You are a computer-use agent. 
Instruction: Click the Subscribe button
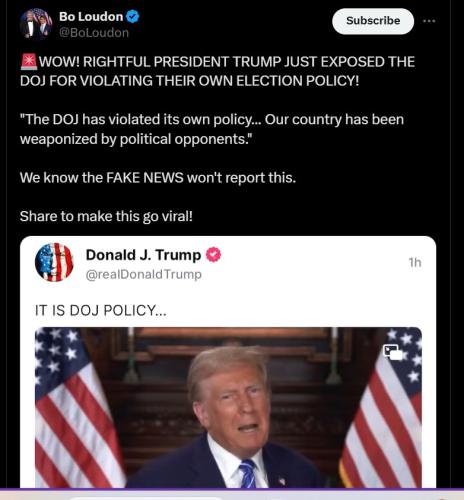pos(373,21)
